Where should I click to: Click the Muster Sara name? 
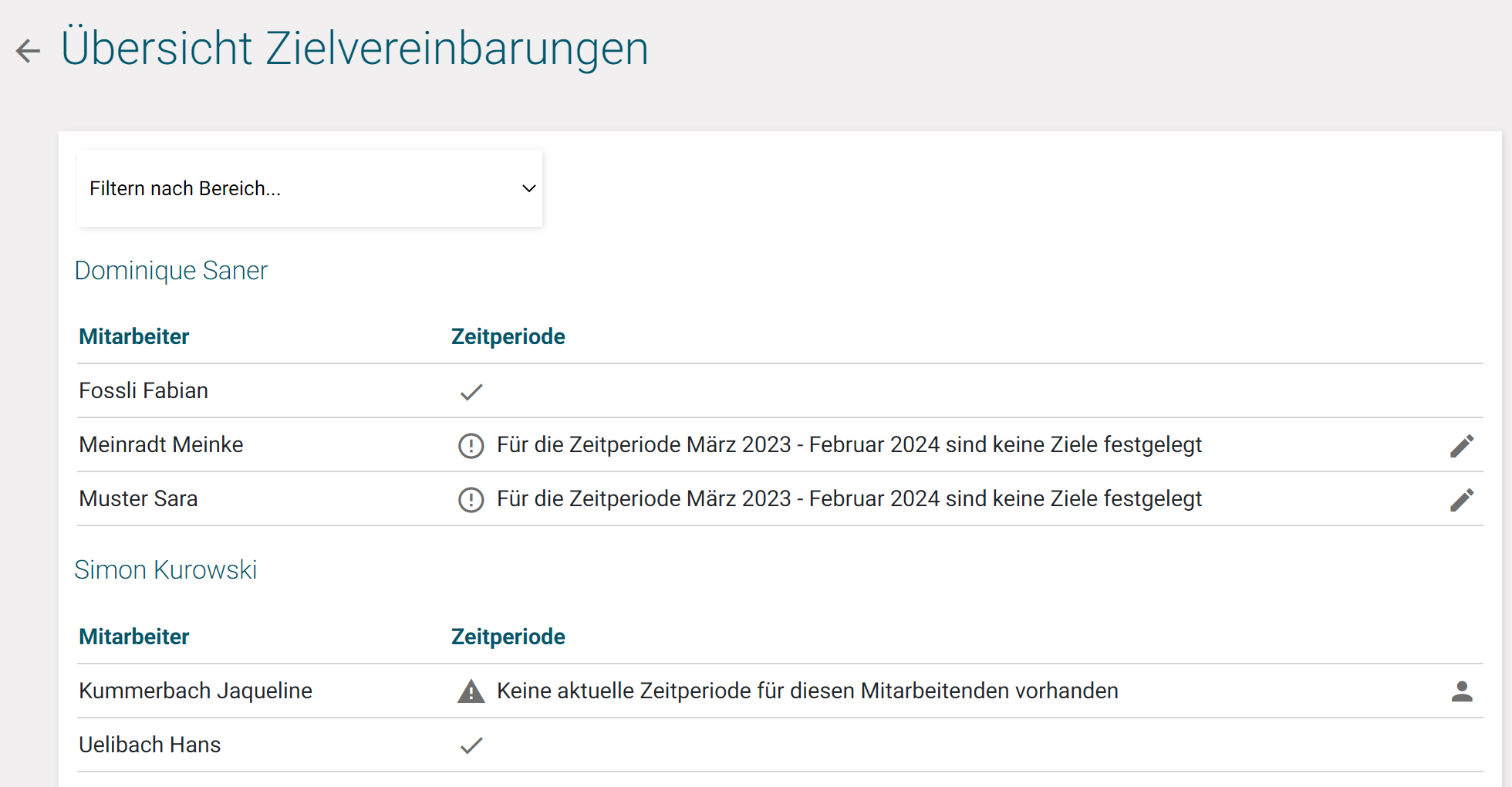[x=139, y=499]
